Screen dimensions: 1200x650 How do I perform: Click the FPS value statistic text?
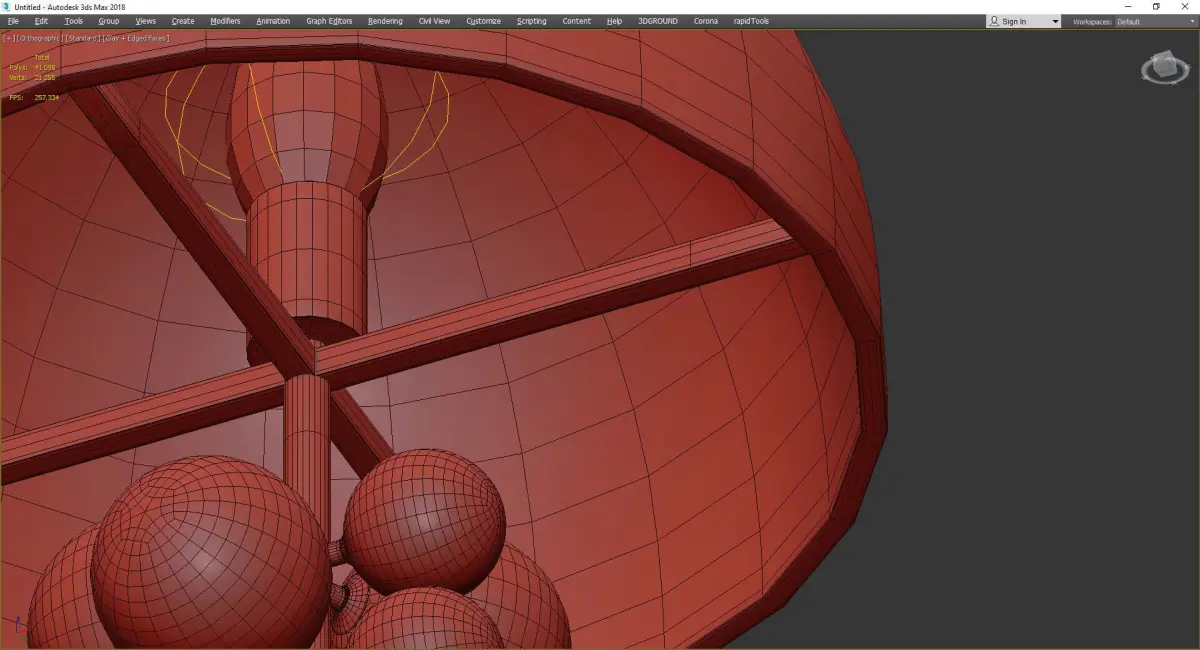[34, 98]
